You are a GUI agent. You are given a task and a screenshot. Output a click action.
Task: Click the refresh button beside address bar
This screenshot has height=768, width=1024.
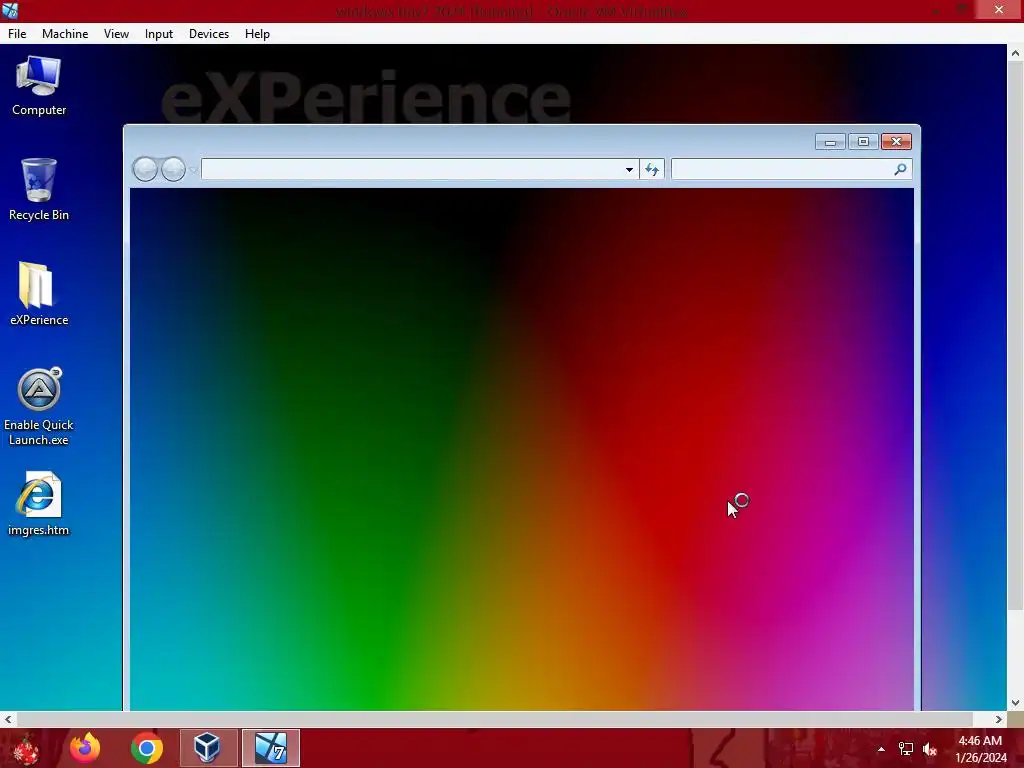tap(652, 170)
